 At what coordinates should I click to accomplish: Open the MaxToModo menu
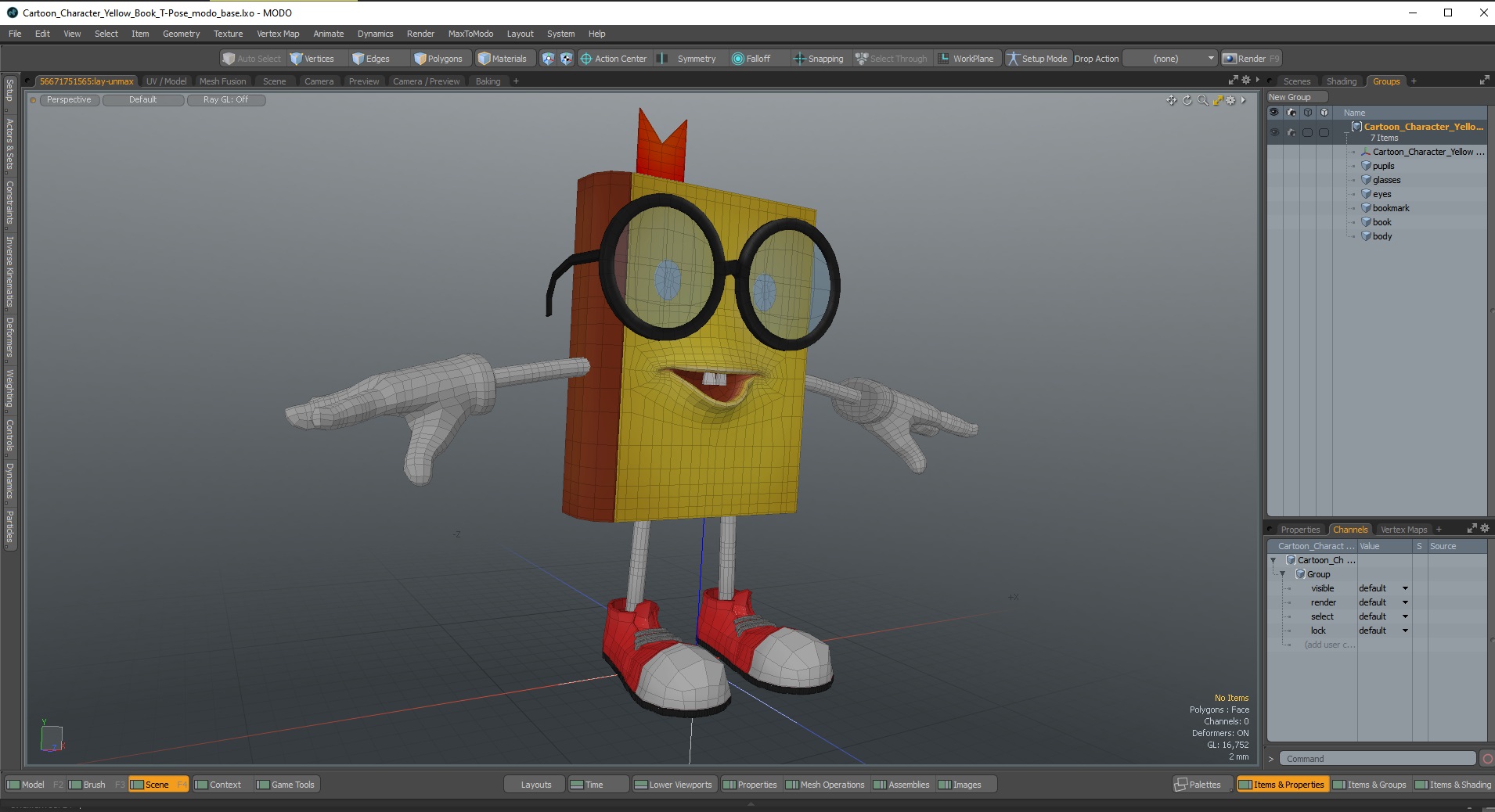[470, 34]
